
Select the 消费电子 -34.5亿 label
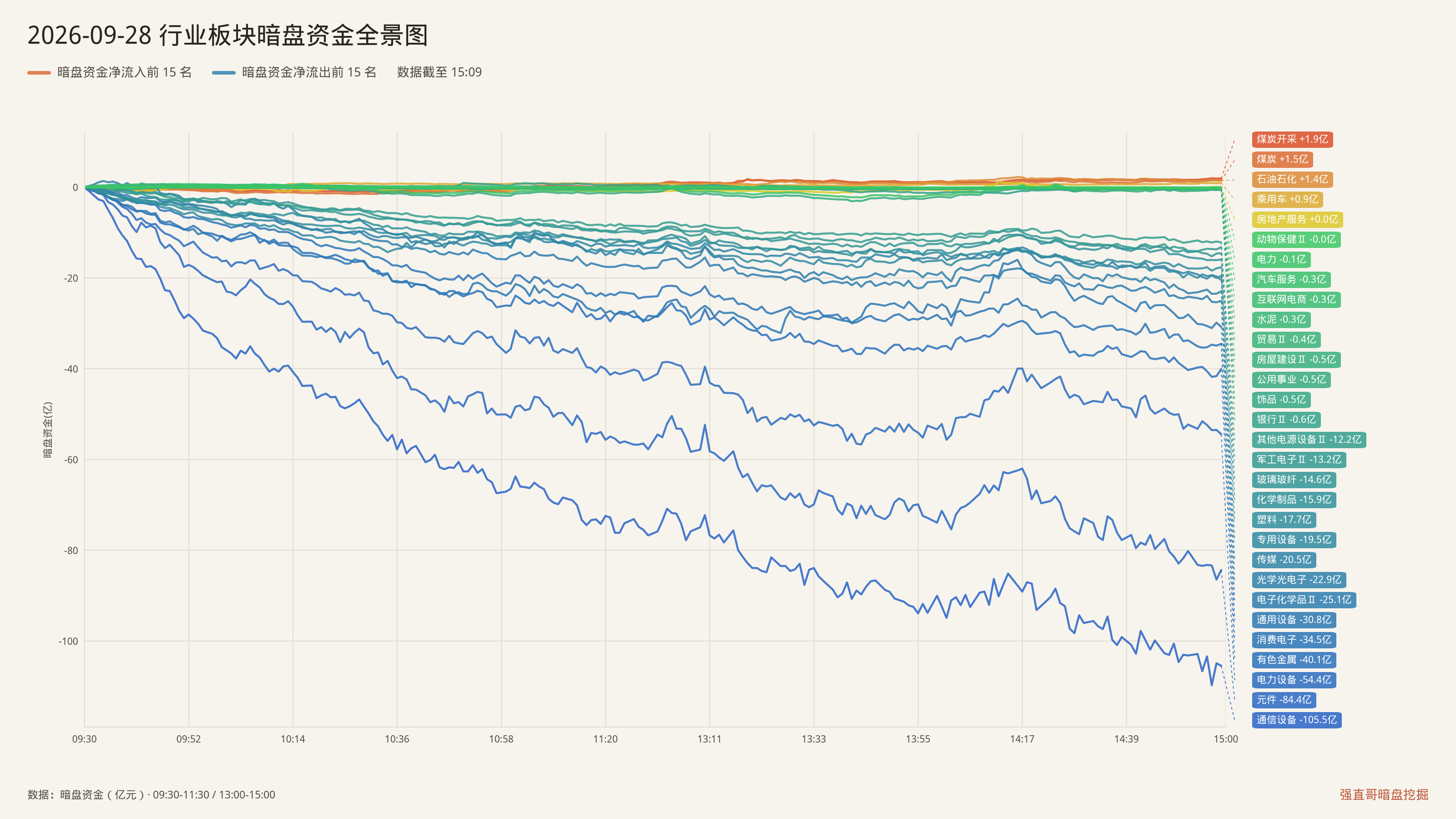tap(1294, 640)
